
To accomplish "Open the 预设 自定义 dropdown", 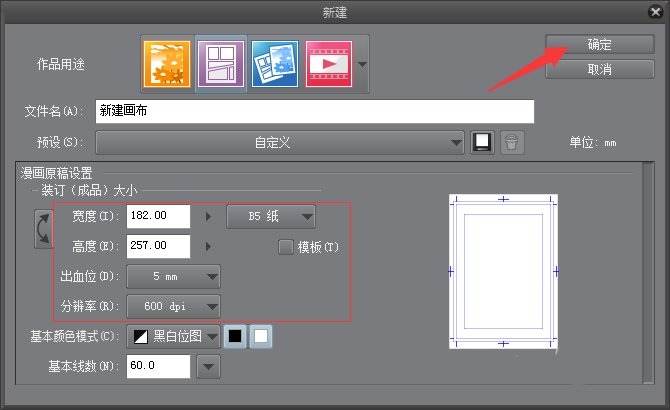I will click(x=280, y=143).
